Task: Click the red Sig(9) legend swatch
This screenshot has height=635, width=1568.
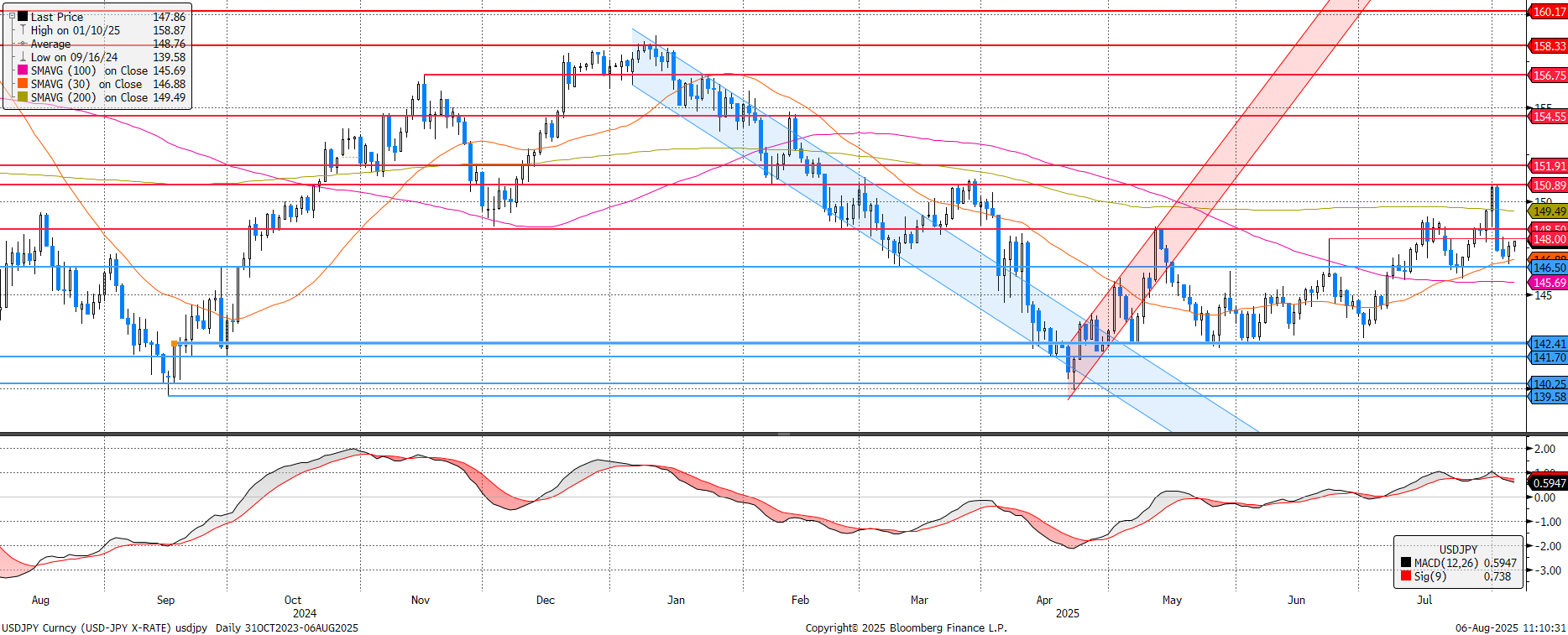Action: [x=1406, y=576]
